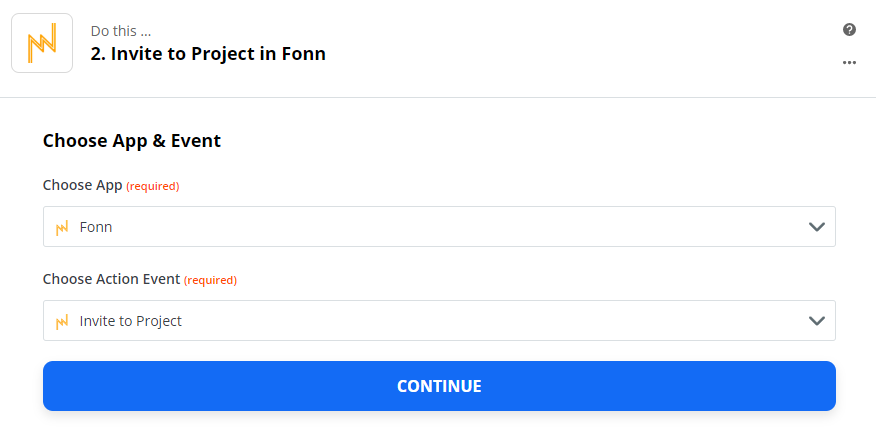The image size is (876, 440).
Task: Click the Invite to Project selected event value
Action: coord(130,321)
